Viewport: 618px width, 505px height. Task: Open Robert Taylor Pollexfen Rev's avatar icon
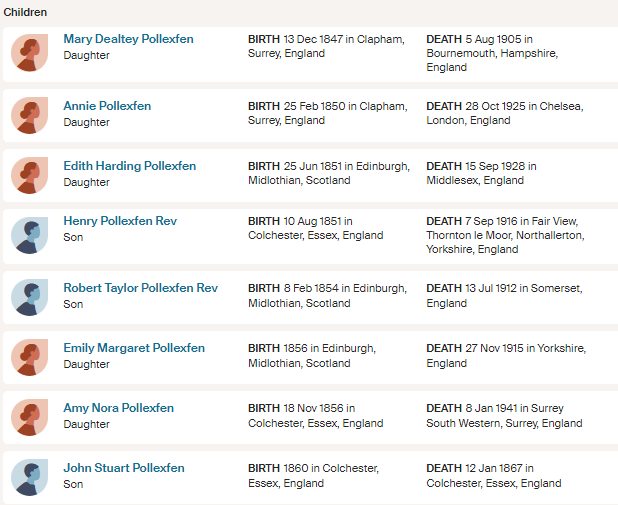(30, 296)
